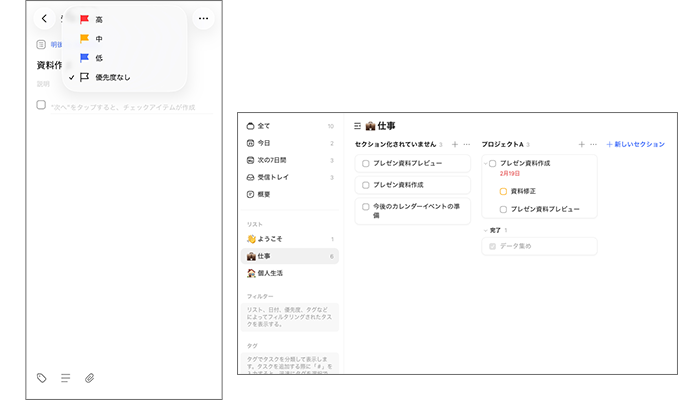Choose 低 priority from the menu
700x400 pixels.
point(98,58)
